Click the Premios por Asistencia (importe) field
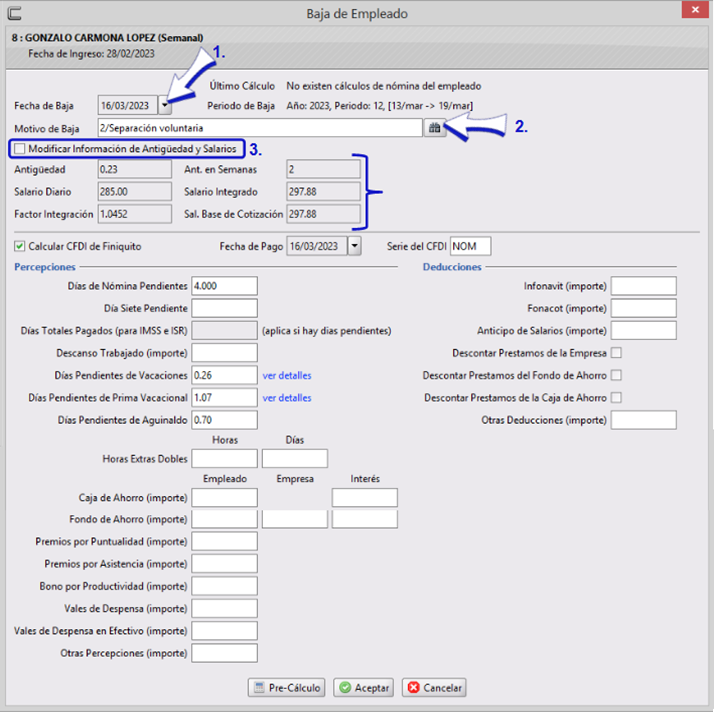 224,564
